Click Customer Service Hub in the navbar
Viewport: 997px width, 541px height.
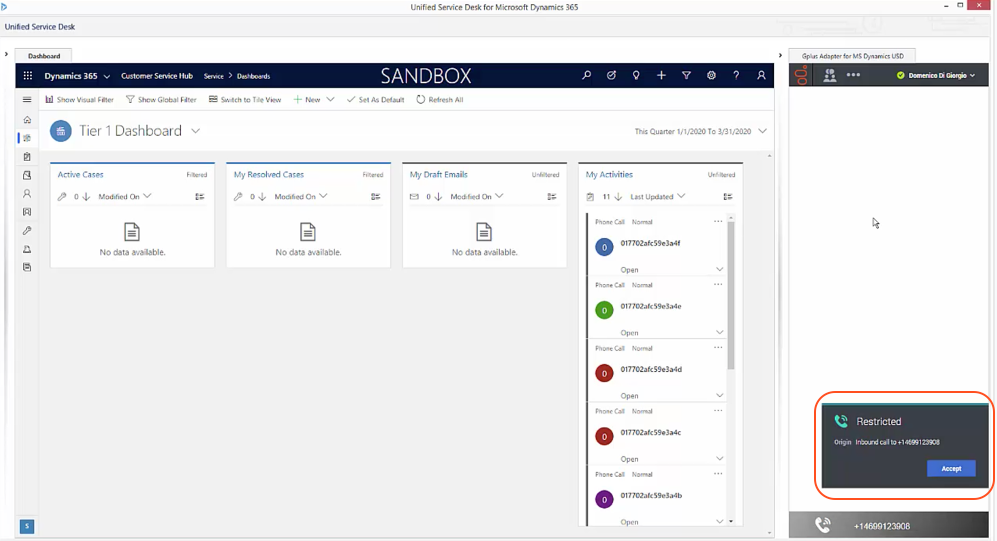(x=157, y=76)
